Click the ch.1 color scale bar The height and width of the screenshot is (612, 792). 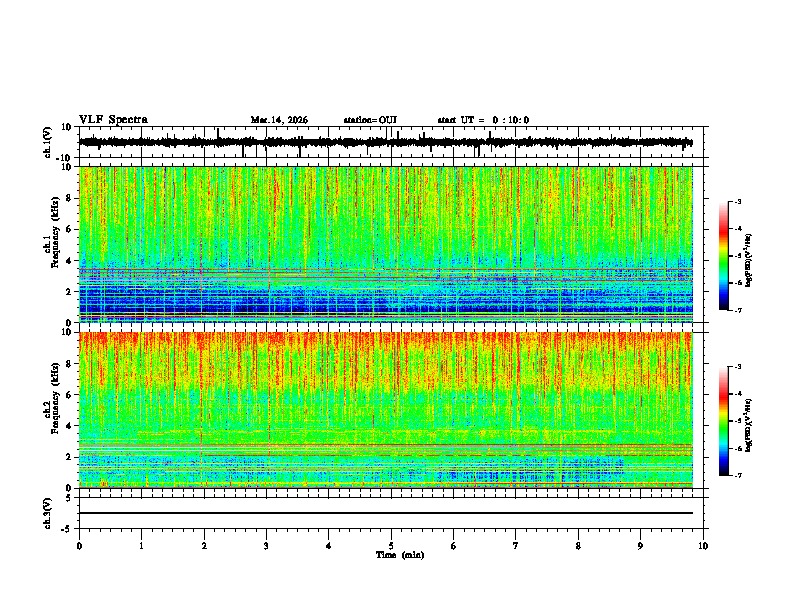point(723,256)
